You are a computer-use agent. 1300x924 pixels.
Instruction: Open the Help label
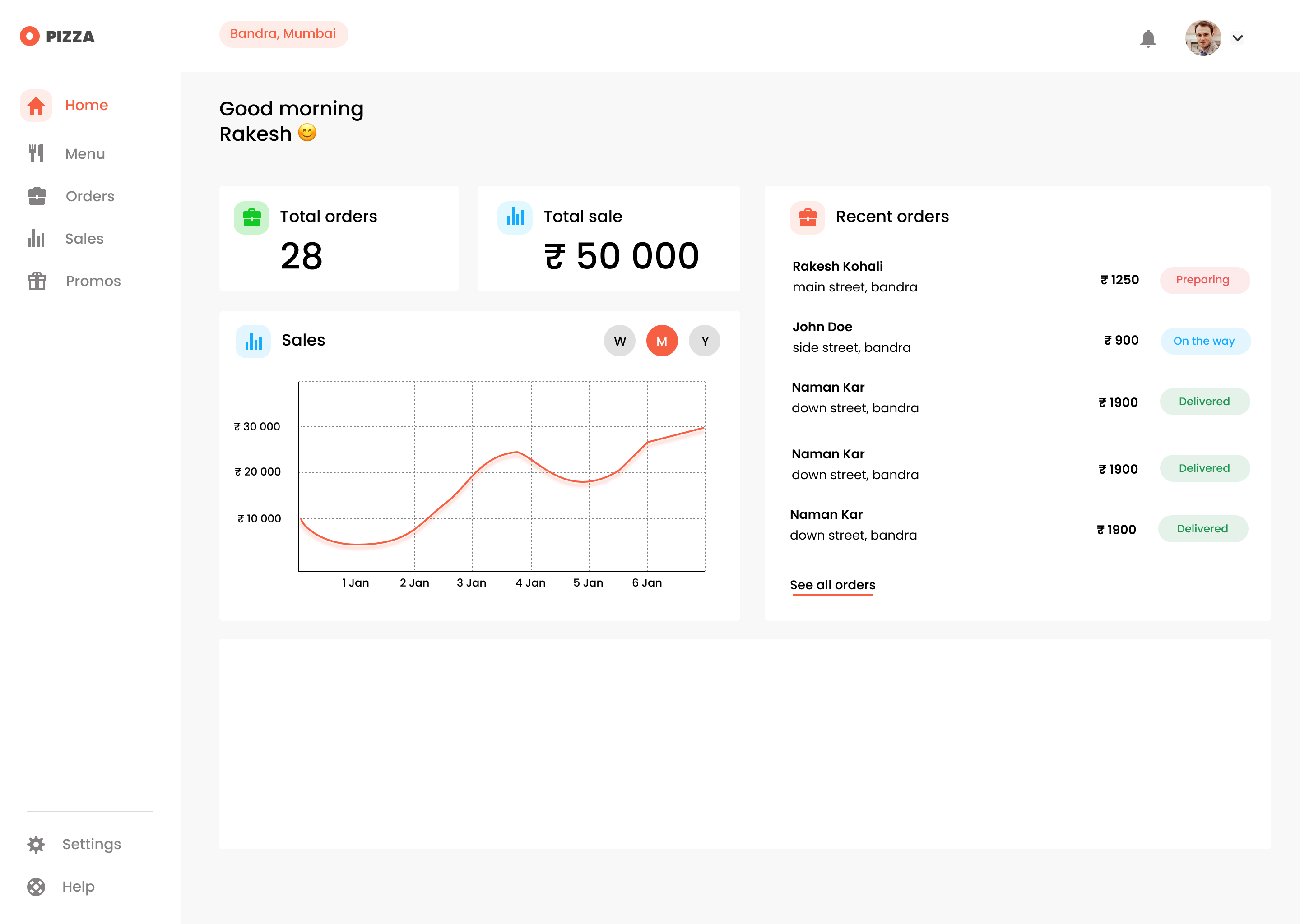coord(79,887)
